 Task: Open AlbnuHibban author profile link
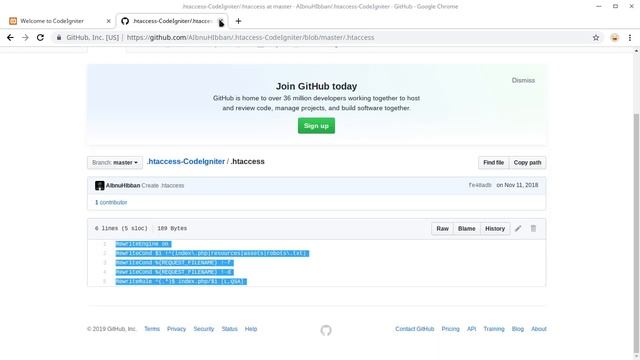pos(123,186)
